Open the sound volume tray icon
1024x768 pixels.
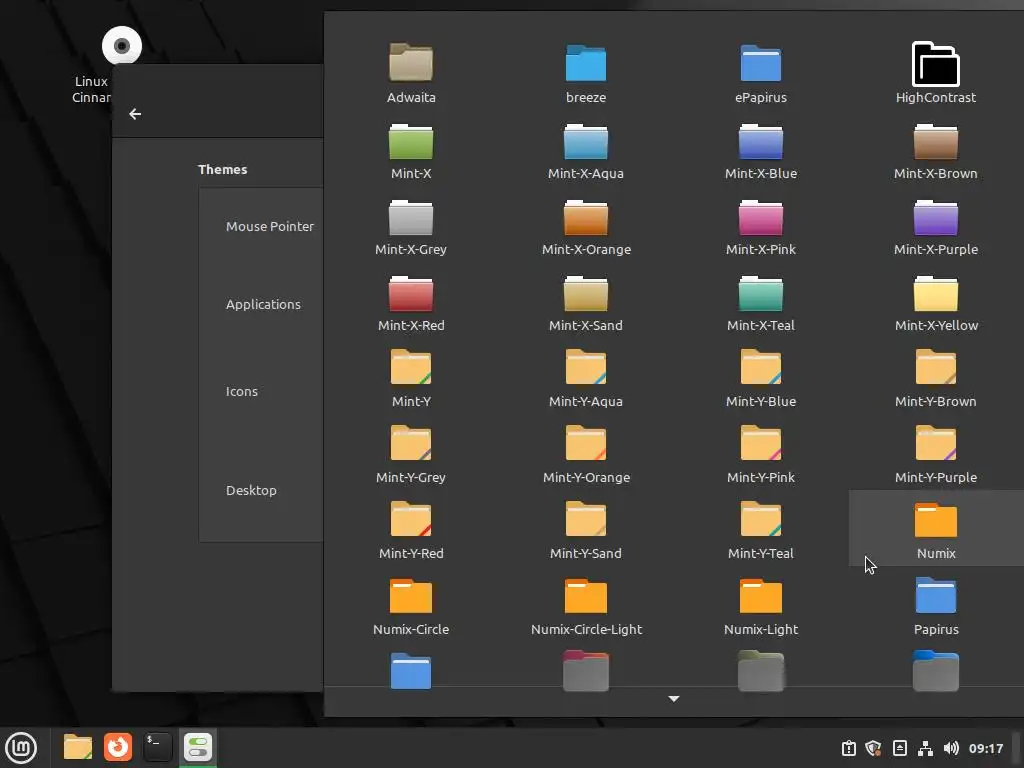[952, 748]
